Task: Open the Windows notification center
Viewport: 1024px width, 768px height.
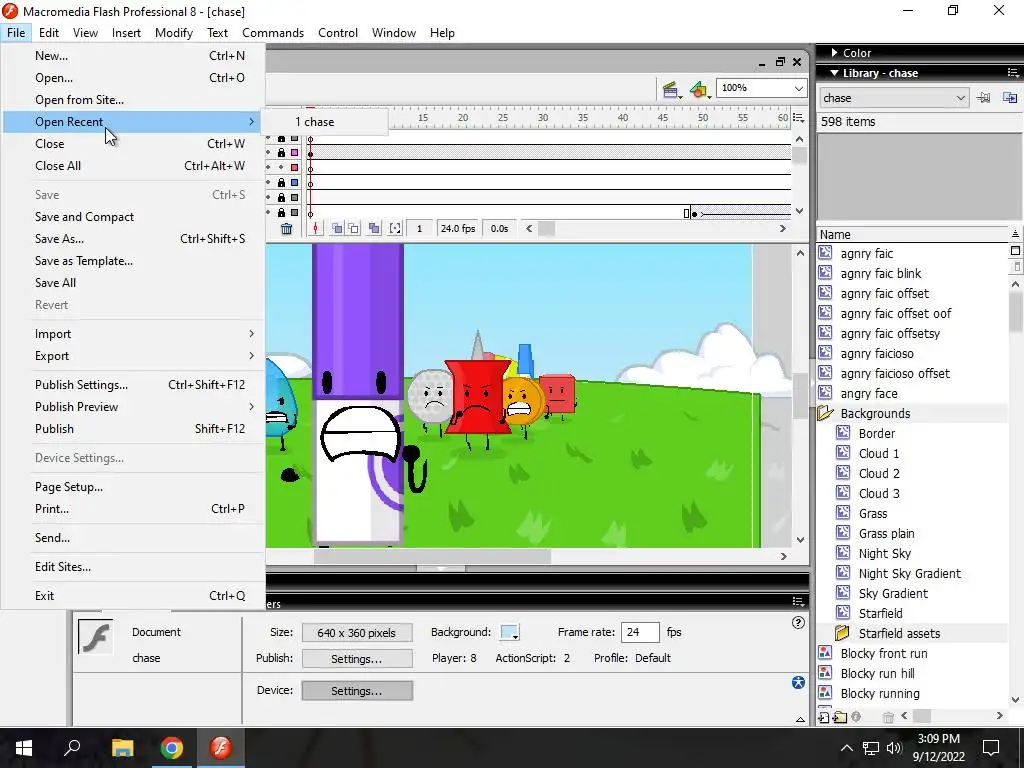Action: click(991, 748)
